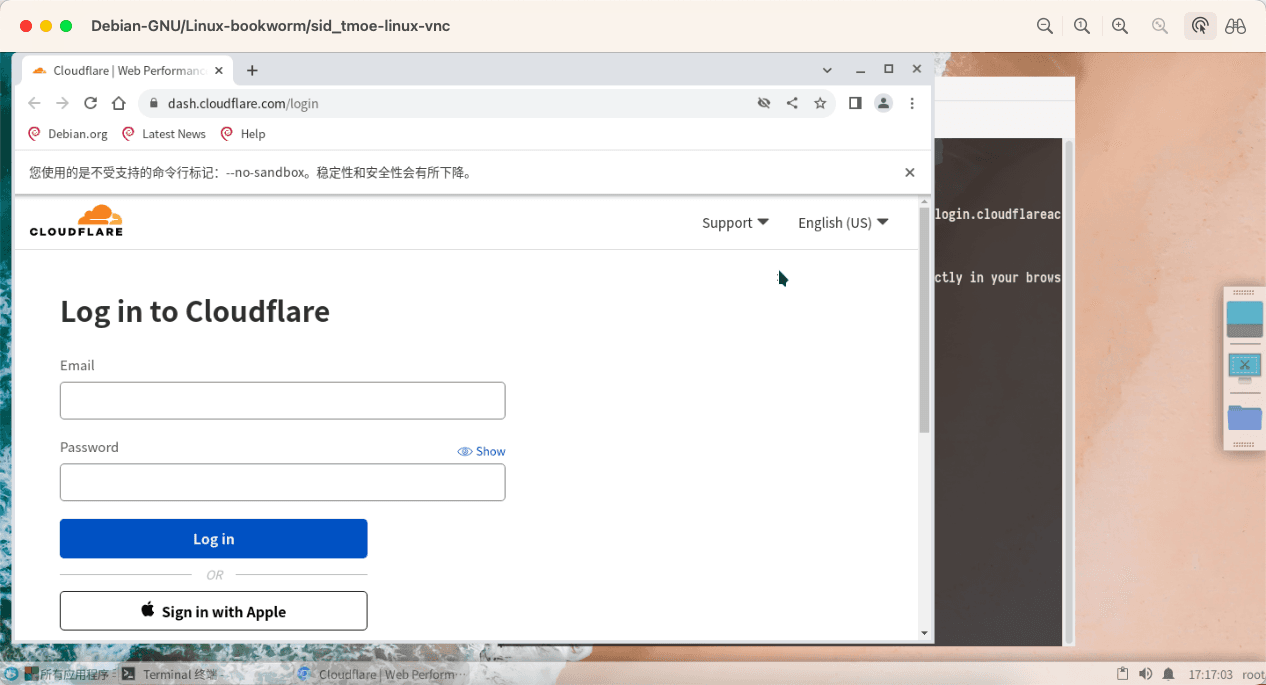Click the blue Log in button
Screen dimensions: 1266x685
213,539
